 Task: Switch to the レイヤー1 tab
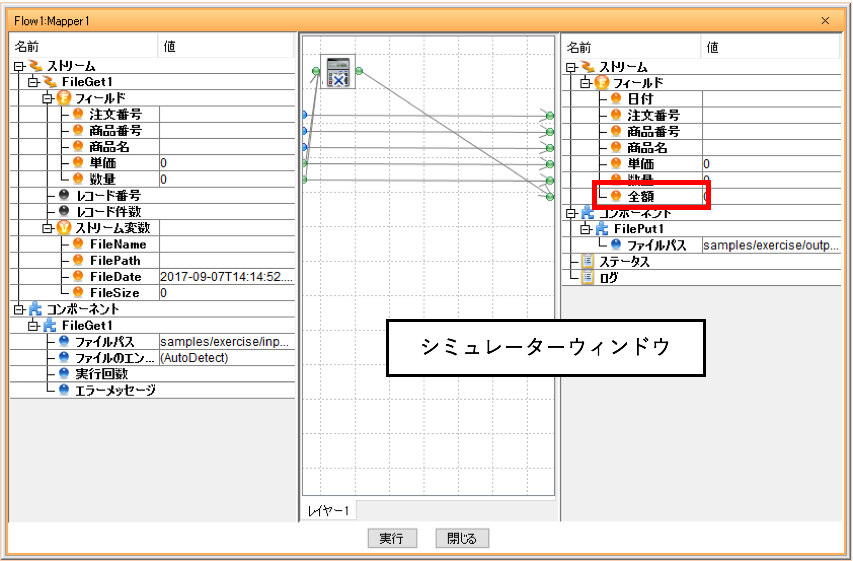pyautogui.click(x=329, y=511)
